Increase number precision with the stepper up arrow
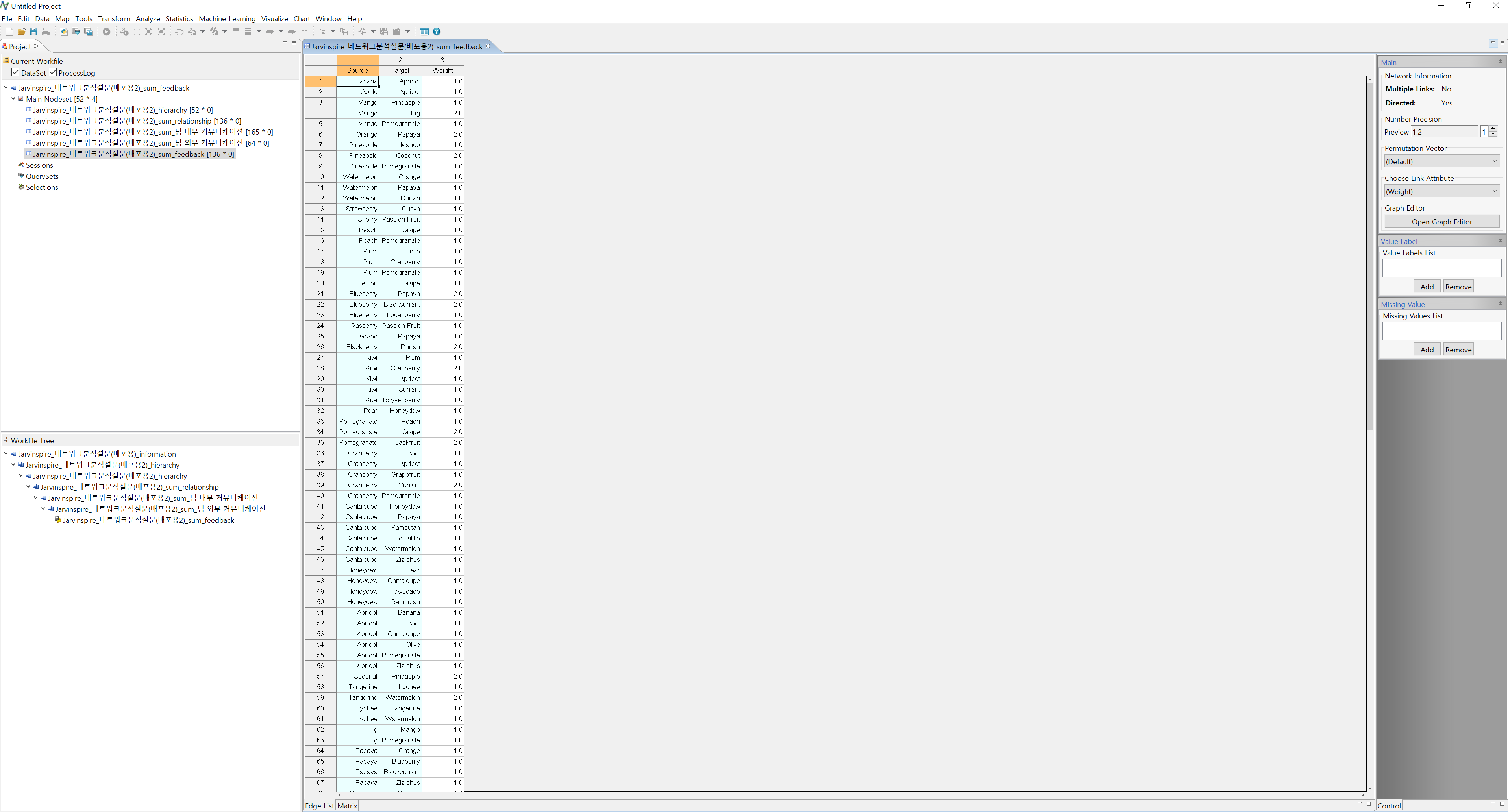The image size is (1508, 812). pyautogui.click(x=1493, y=128)
